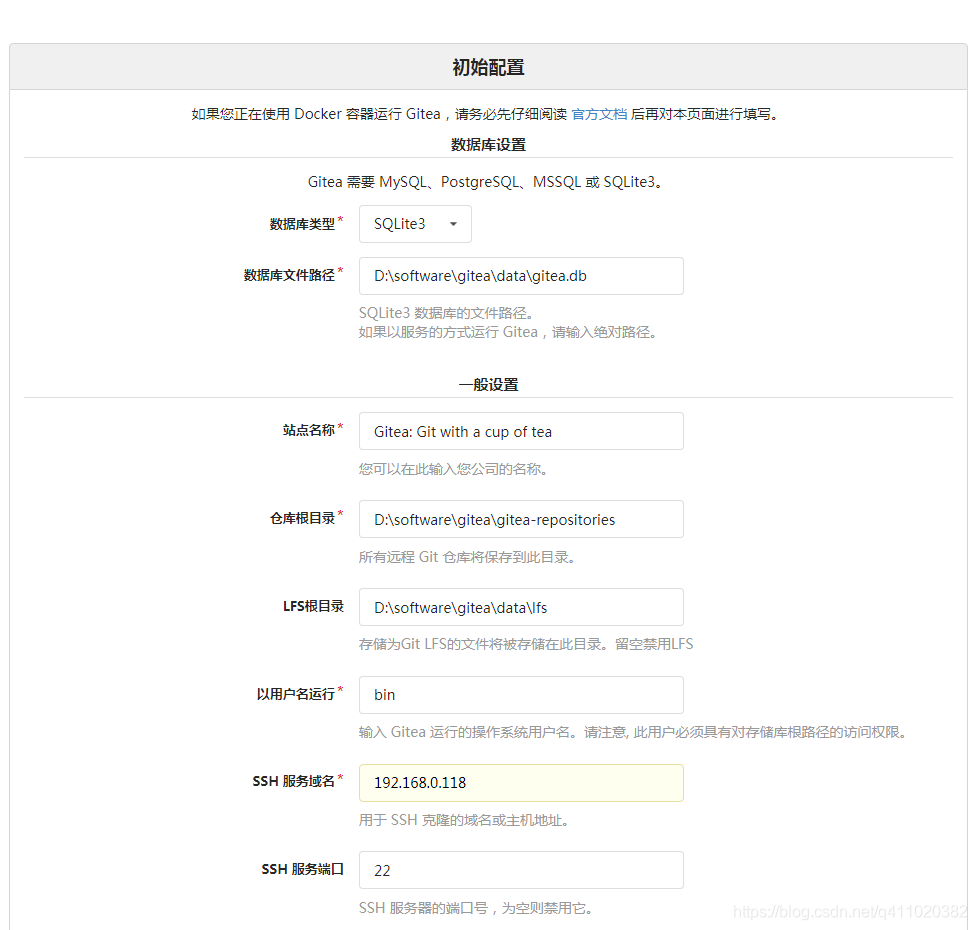Click the 数据库文件路径 label
Viewport: 977px width, 930px height.
(289, 275)
